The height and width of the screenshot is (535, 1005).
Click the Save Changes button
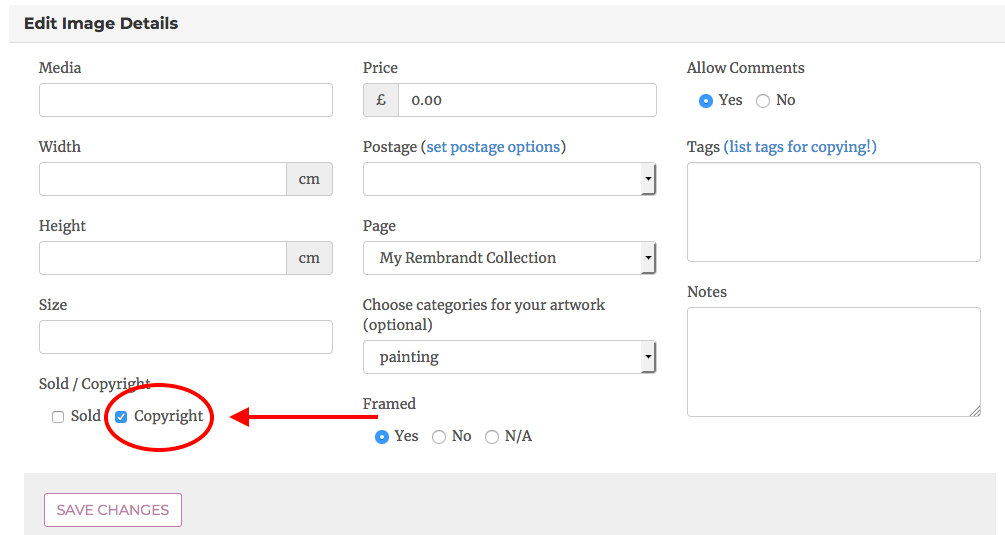[x=113, y=510]
